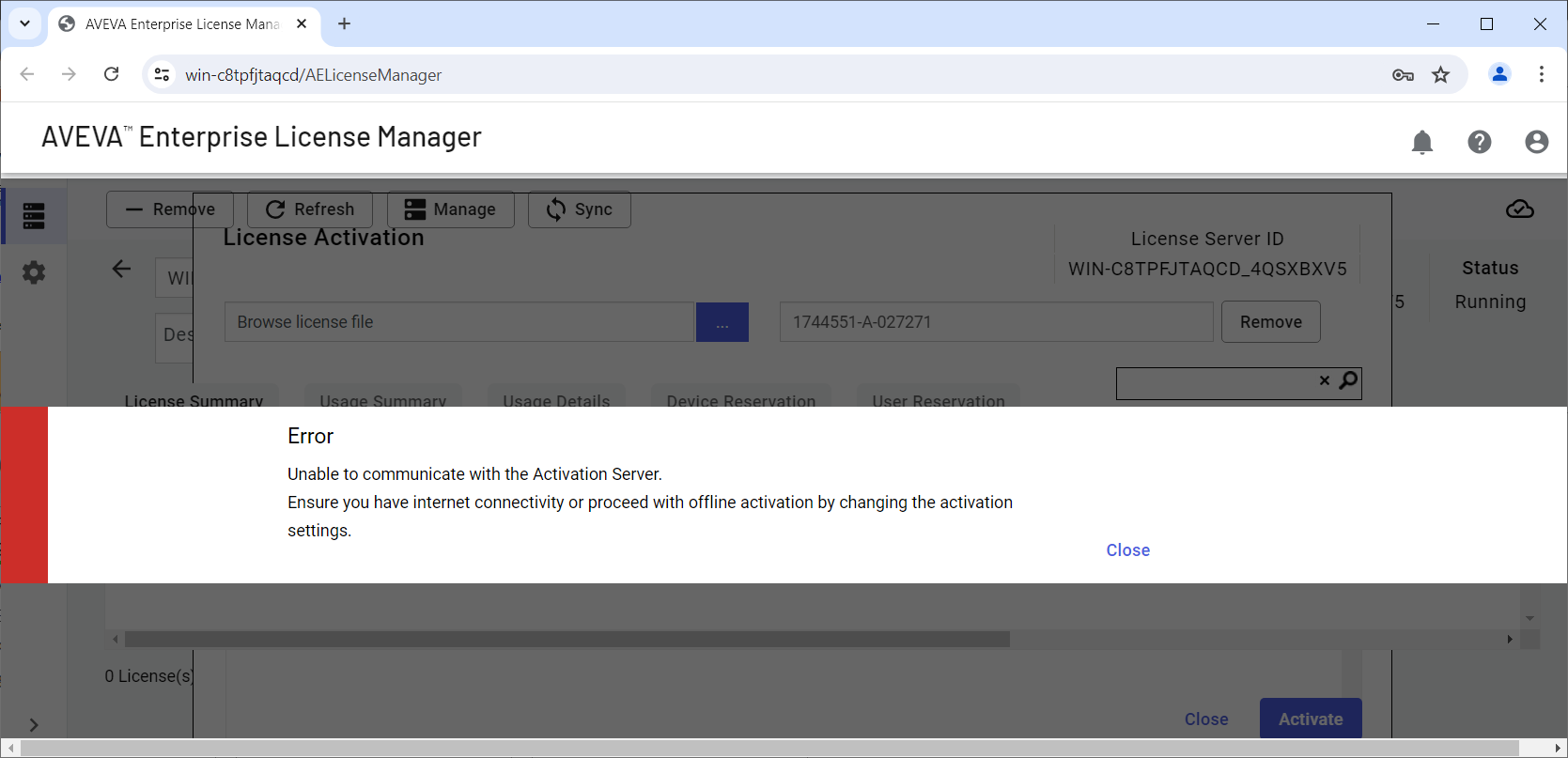Open the settings gear in sidebar
The height and width of the screenshot is (758, 1568).
click(x=34, y=272)
